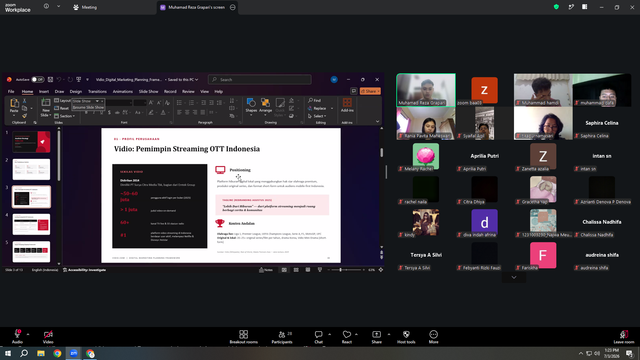Switch to Slide Show tab
The image size is (640, 360).
tap(148, 91)
